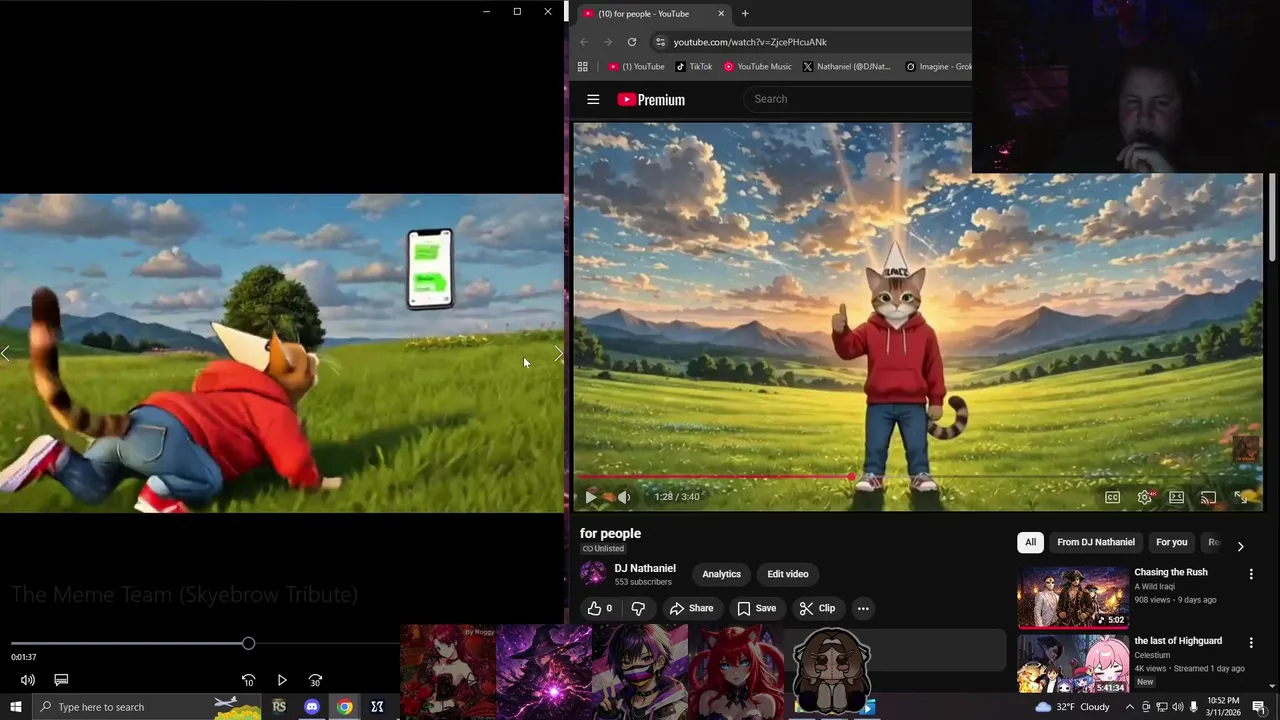Reload the Chrome page
Viewport: 1280px width, 720px height.
tap(632, 42)
